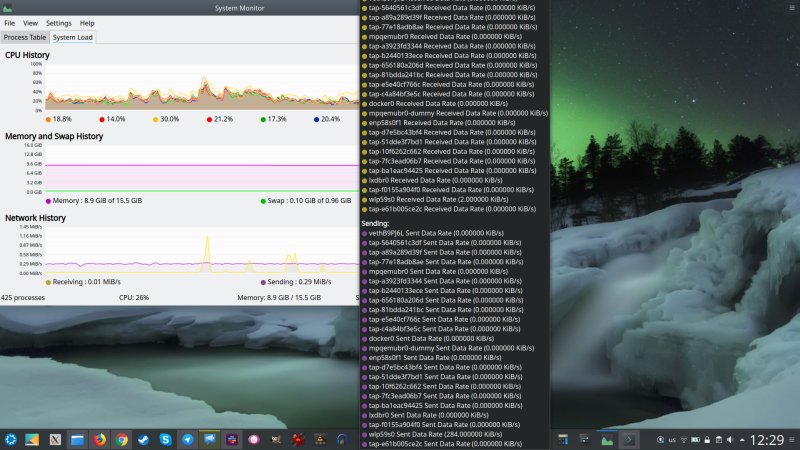Open the Settings menu
The image size is (800, 450).
[x=59, y=23]
